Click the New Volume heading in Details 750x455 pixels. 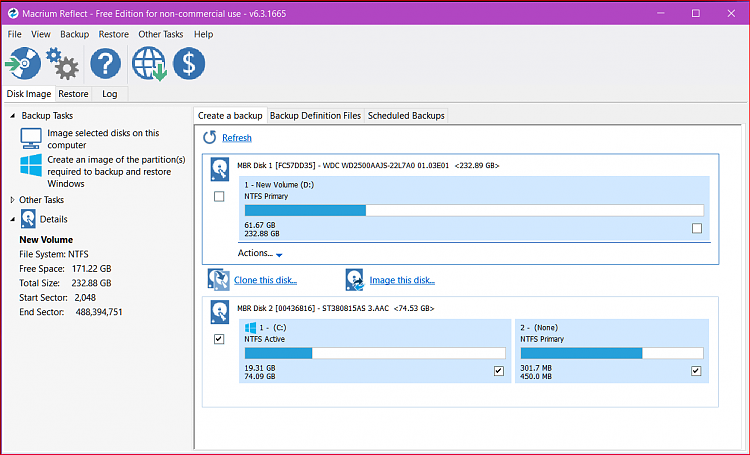tap(46, 240)
